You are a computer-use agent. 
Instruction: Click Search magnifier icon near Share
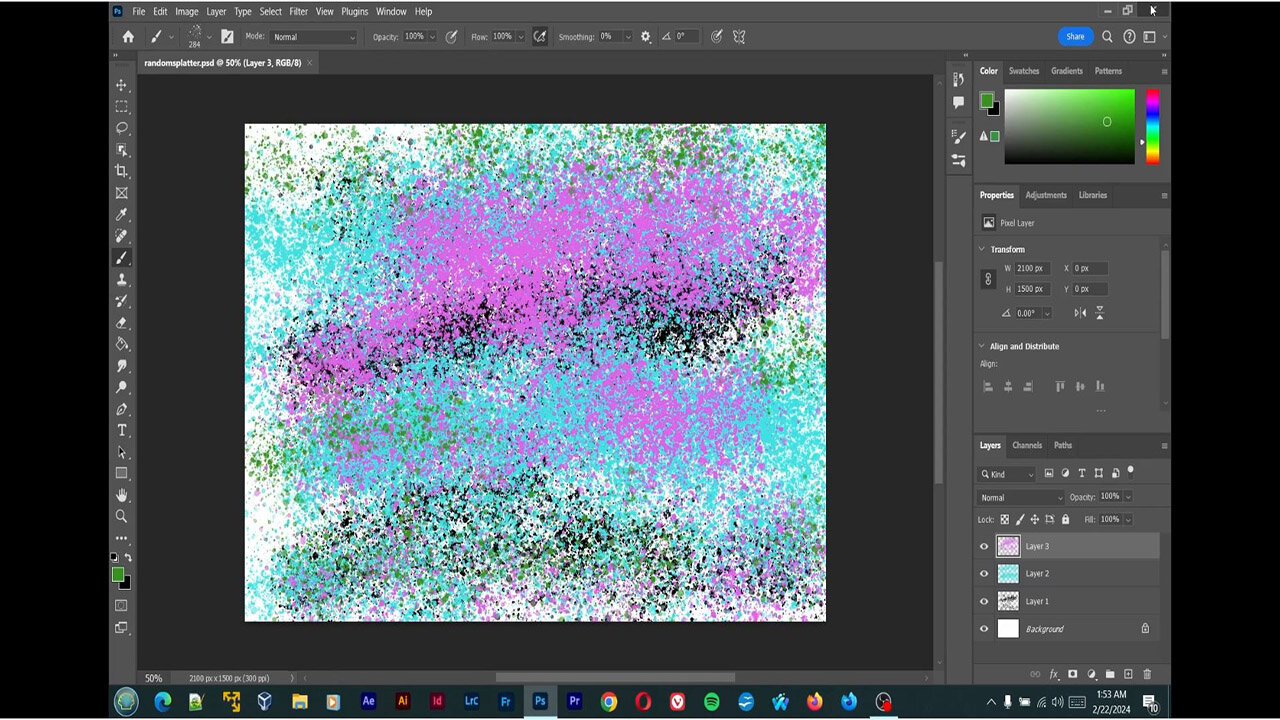tap(1107, 36)
